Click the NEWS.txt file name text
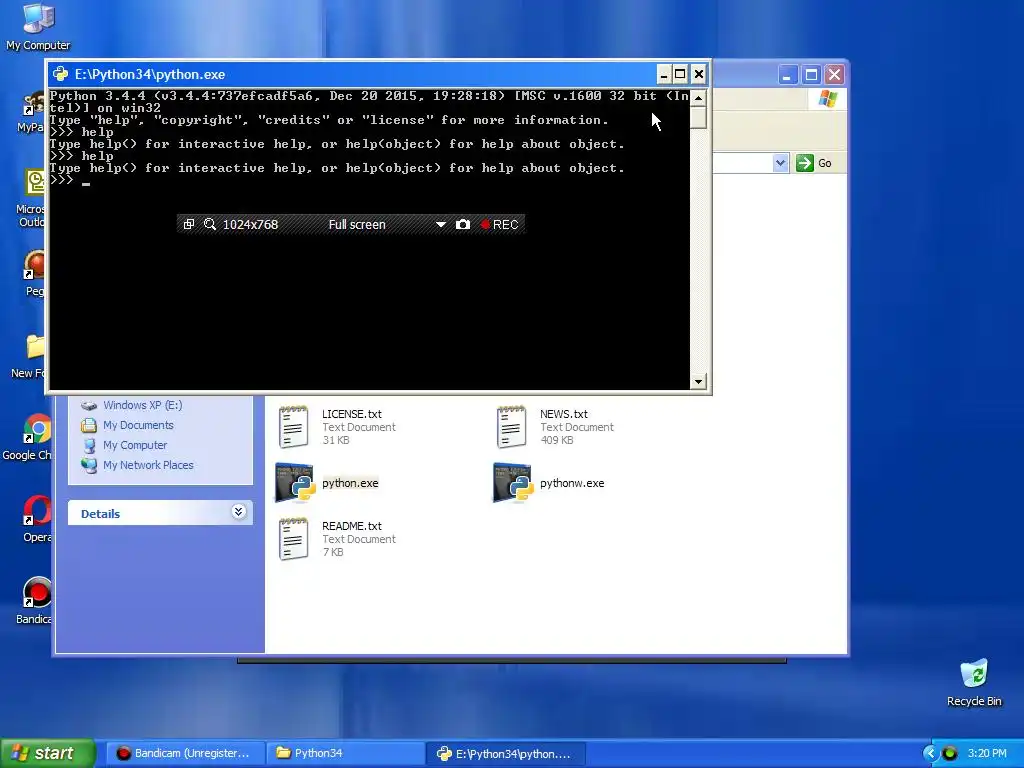Viewport: 1024px width, 768px height. 564,414
